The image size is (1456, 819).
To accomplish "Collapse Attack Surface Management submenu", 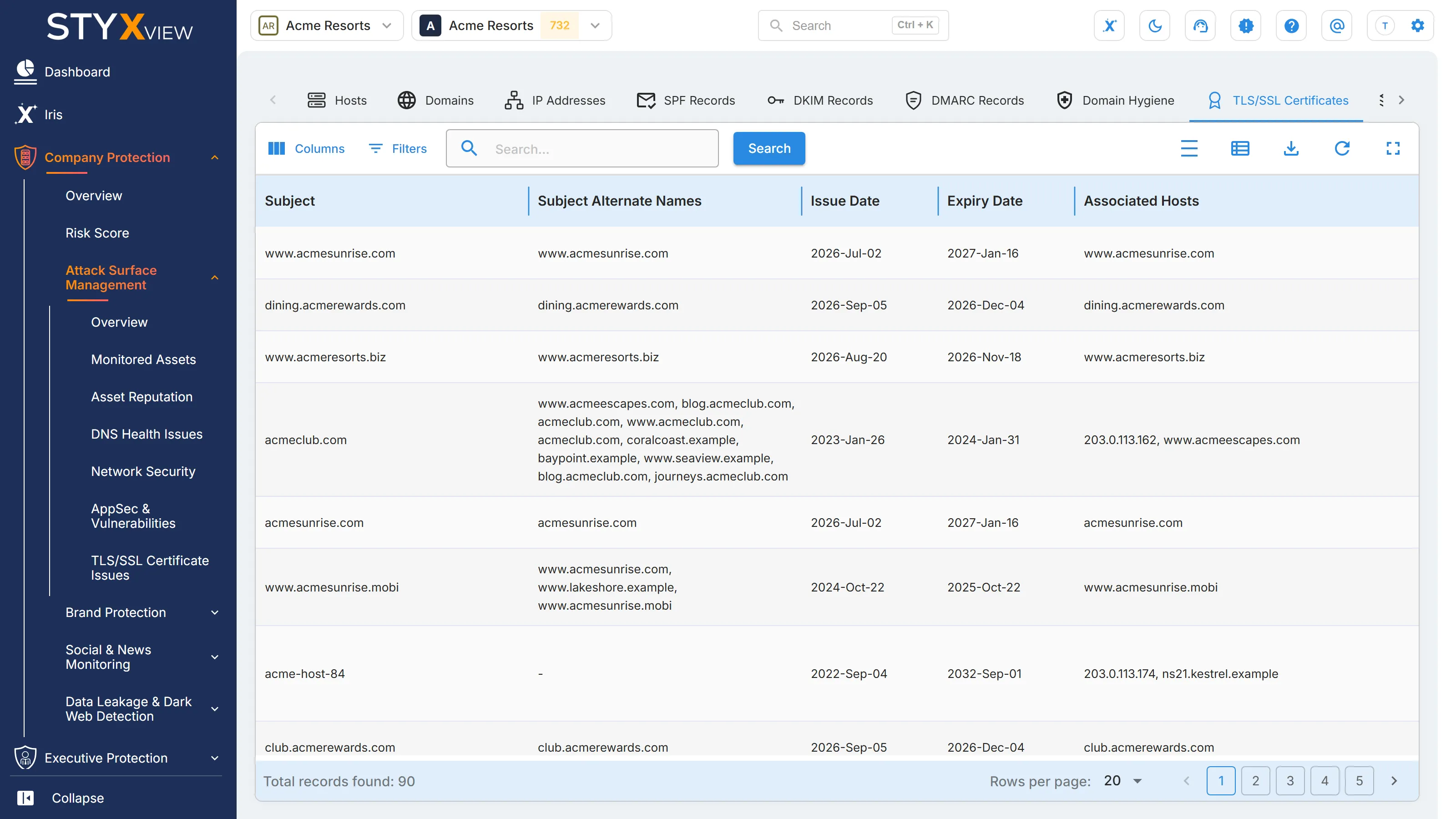I will pyautogui.click(x=215, y=278).
